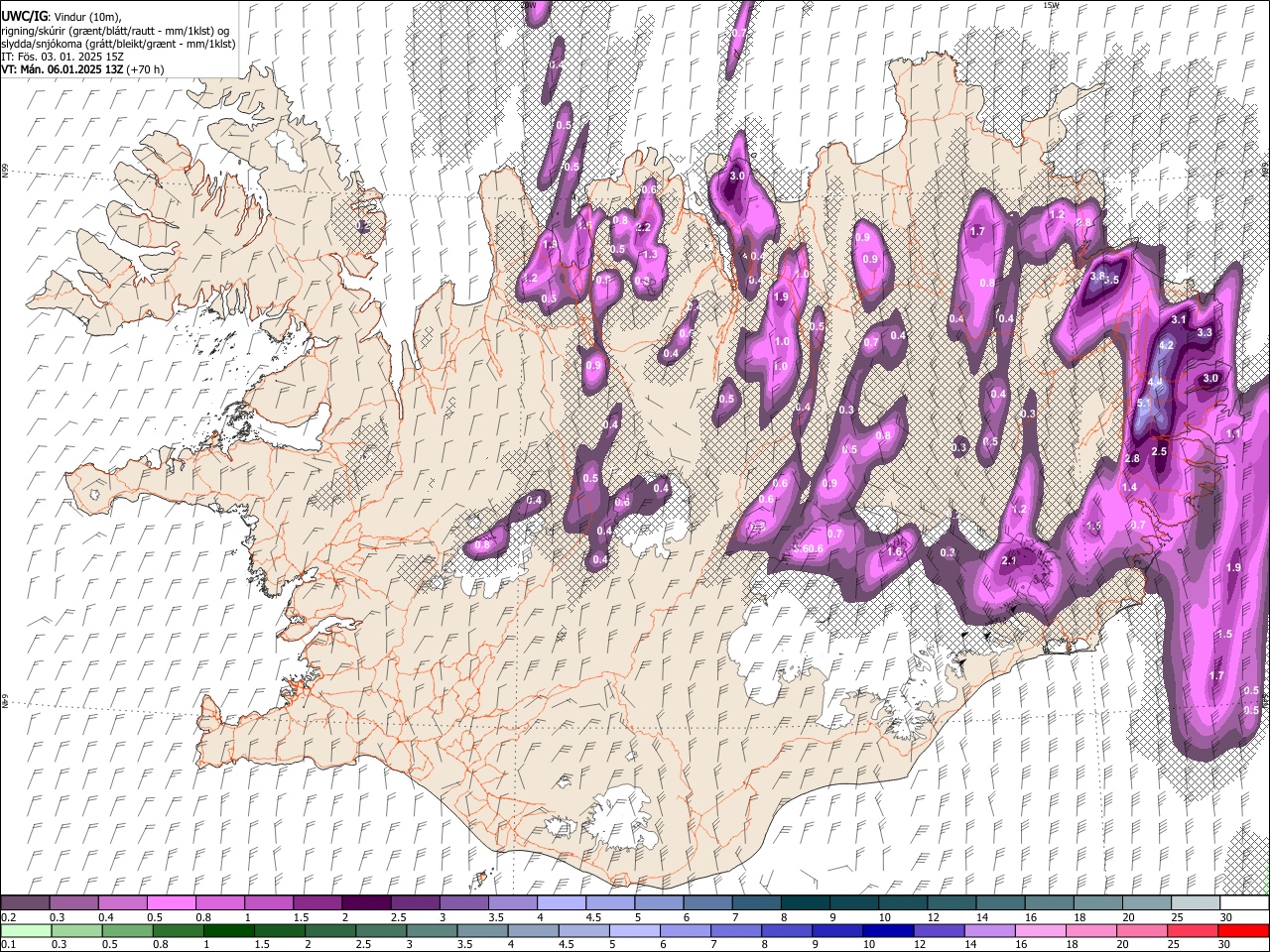Click the dusky plum 0.2 swatch in the top legend row
The image size is (1270, 952).
point(25,903)
